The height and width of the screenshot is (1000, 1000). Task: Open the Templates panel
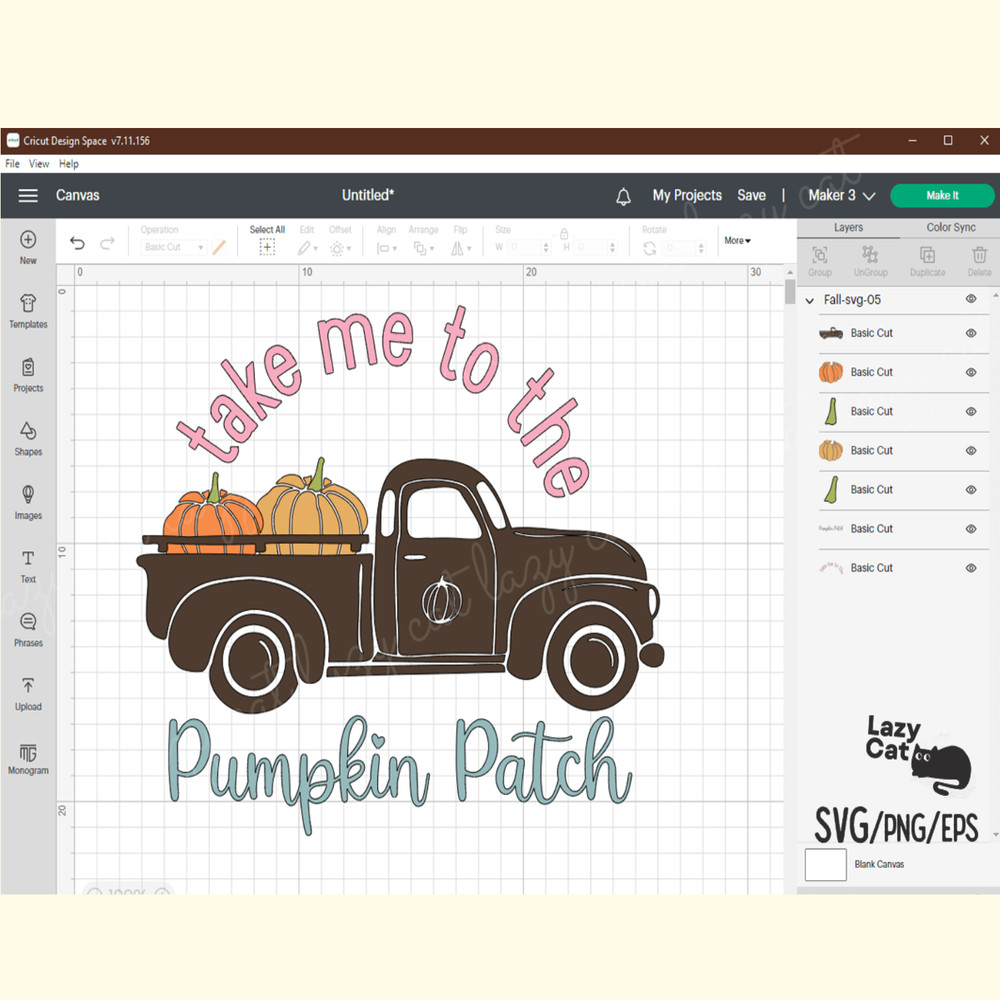coord(27,311)
